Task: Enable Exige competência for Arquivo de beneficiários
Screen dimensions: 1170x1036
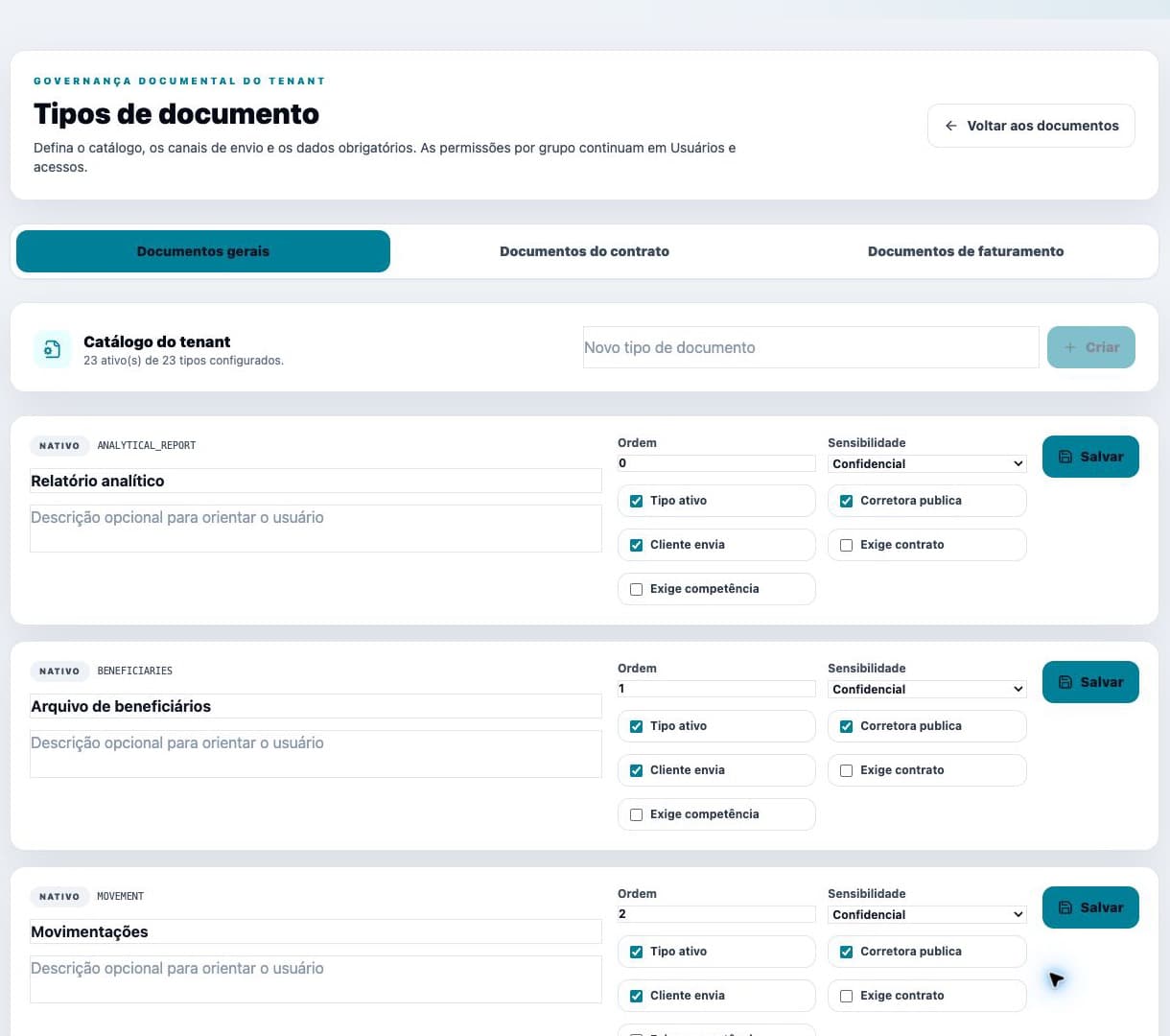Action: point(636,814)
